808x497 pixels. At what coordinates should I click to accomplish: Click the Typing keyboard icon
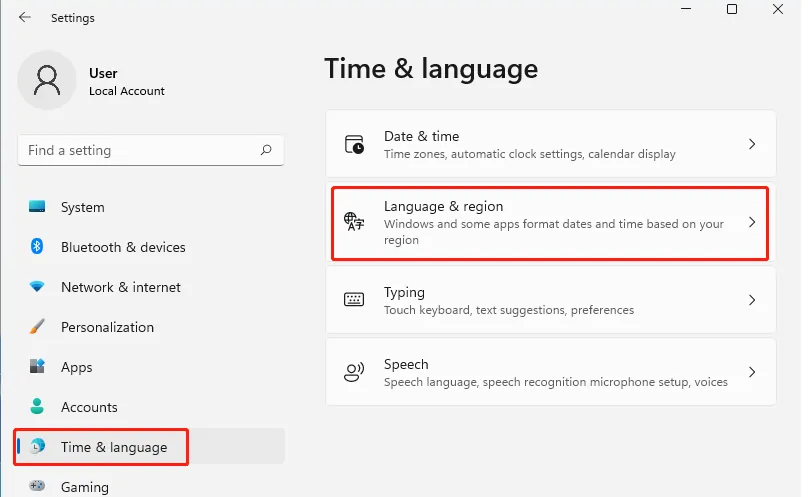(x=354, y=299)
